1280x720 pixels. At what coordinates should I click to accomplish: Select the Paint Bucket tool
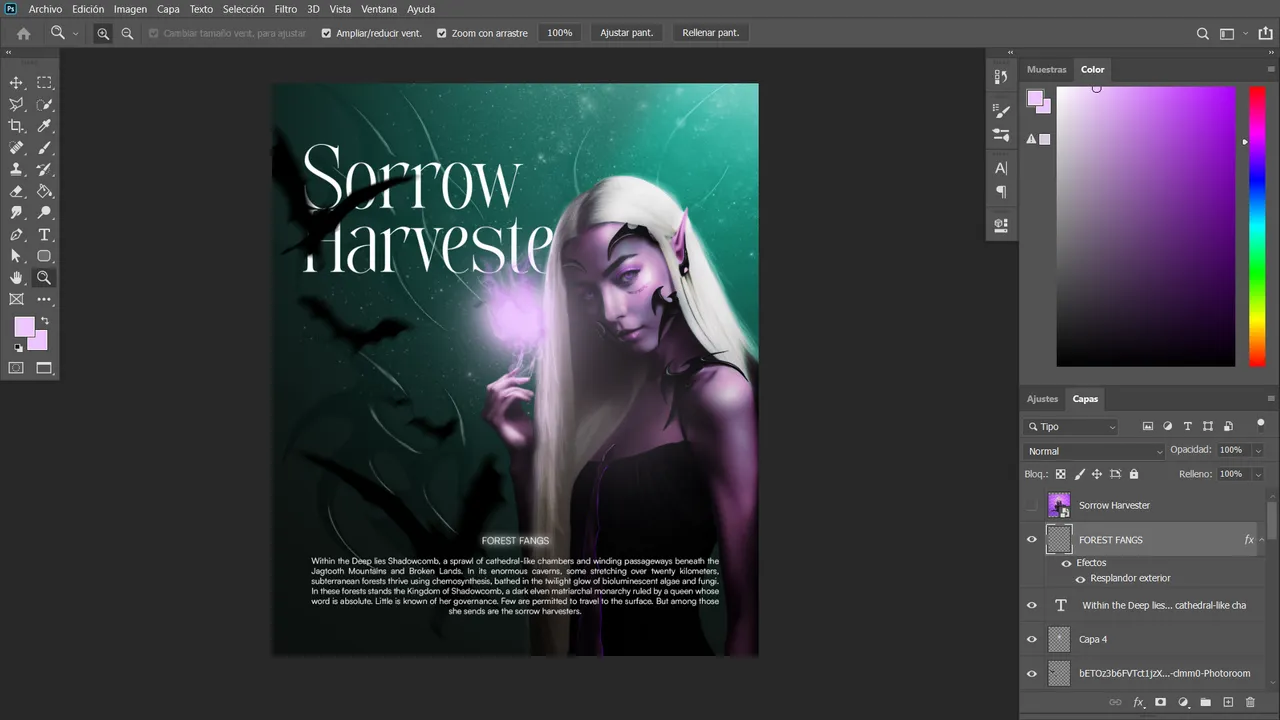coord(44,191)
